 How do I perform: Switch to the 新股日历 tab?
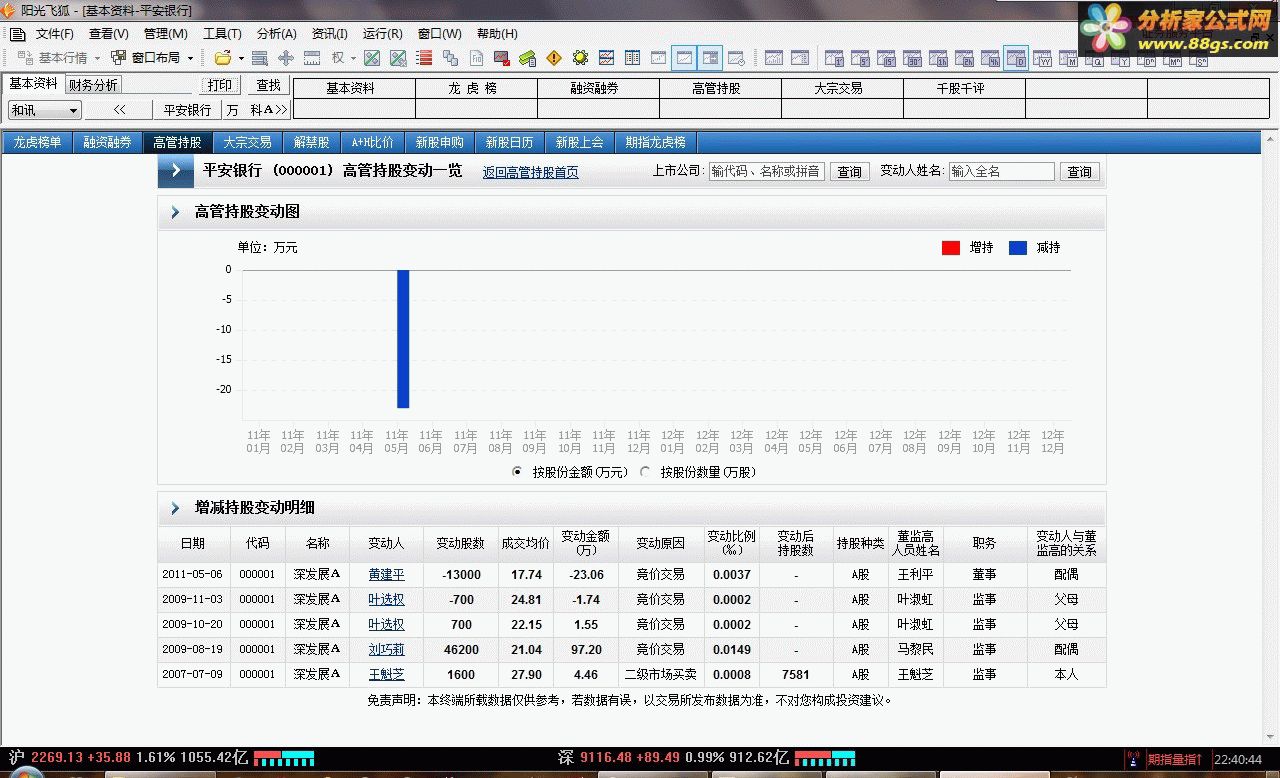tap(509, 143)
